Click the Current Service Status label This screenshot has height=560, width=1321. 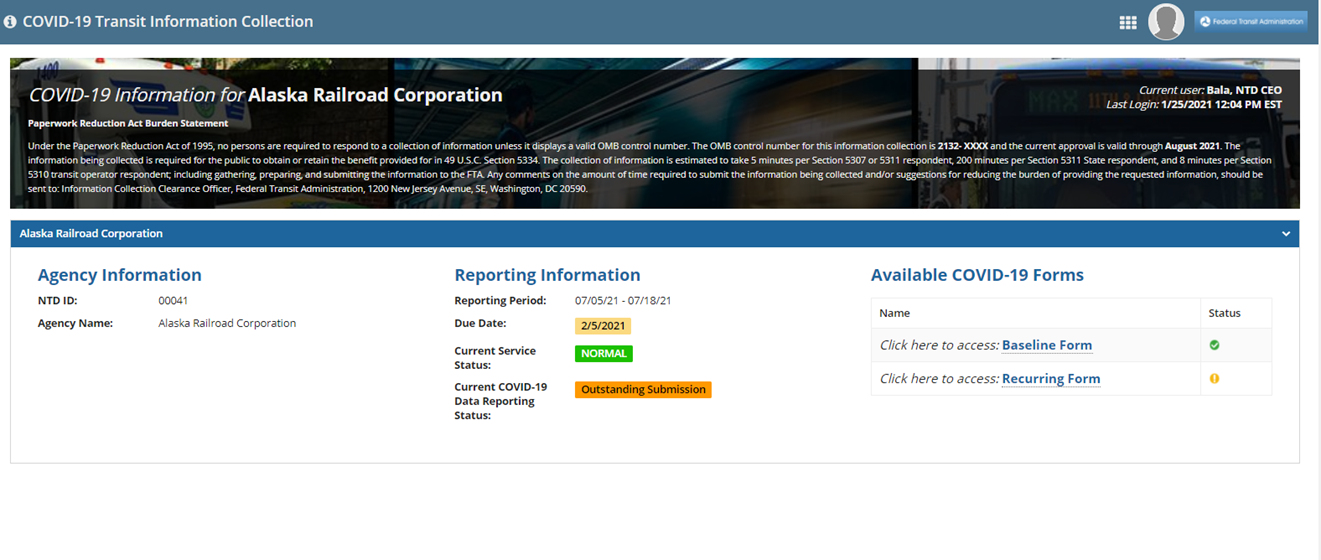(x=495, y=358)
